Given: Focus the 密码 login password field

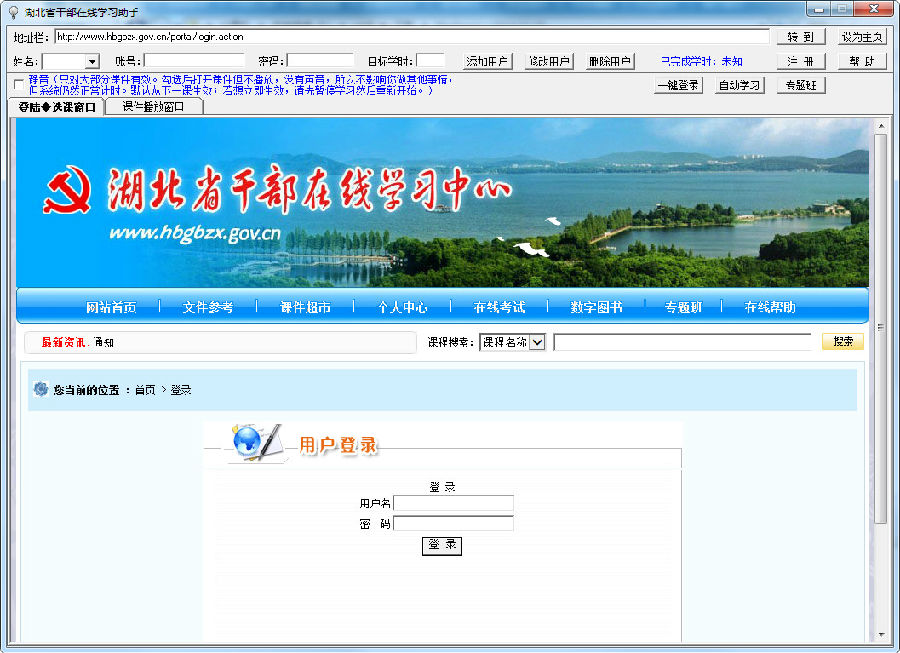Looking at the screenshot, I should point(453,523).
